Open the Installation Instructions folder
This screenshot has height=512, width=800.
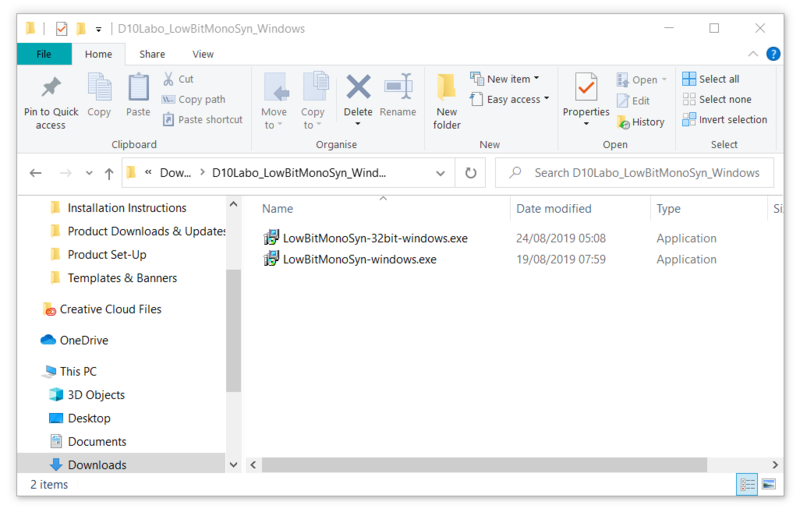[x=127, y=208]
